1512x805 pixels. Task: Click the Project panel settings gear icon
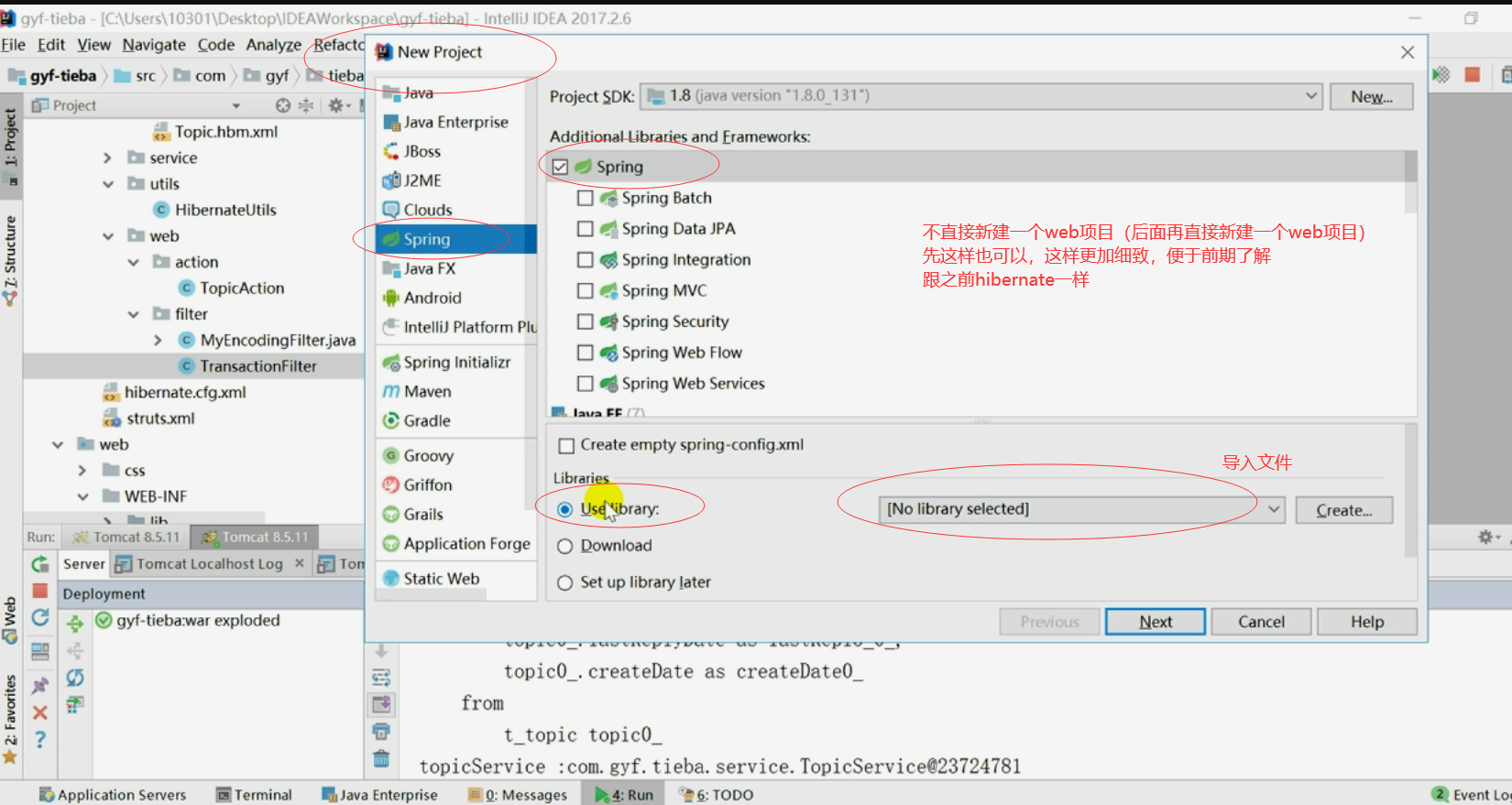(x=335, y=106)
